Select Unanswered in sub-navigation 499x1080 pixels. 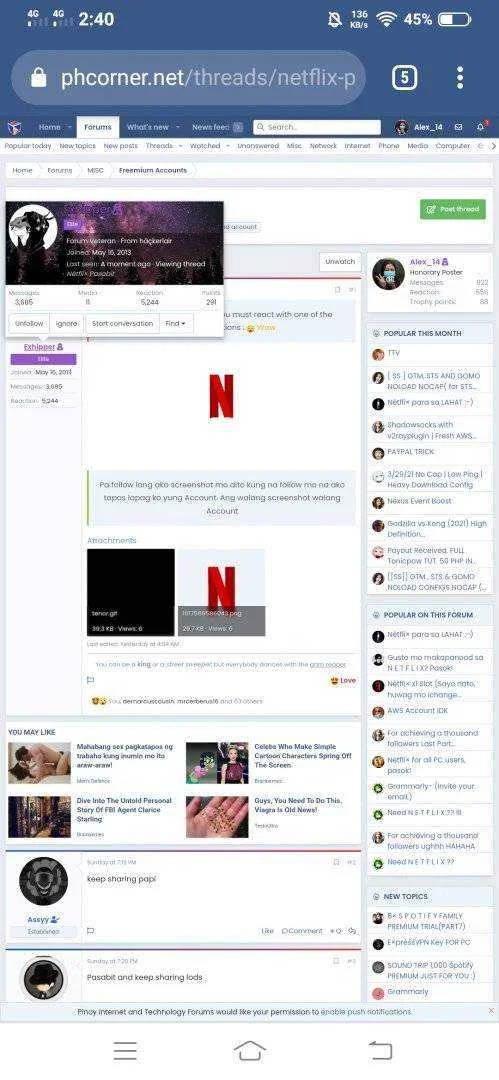[258, 146]
